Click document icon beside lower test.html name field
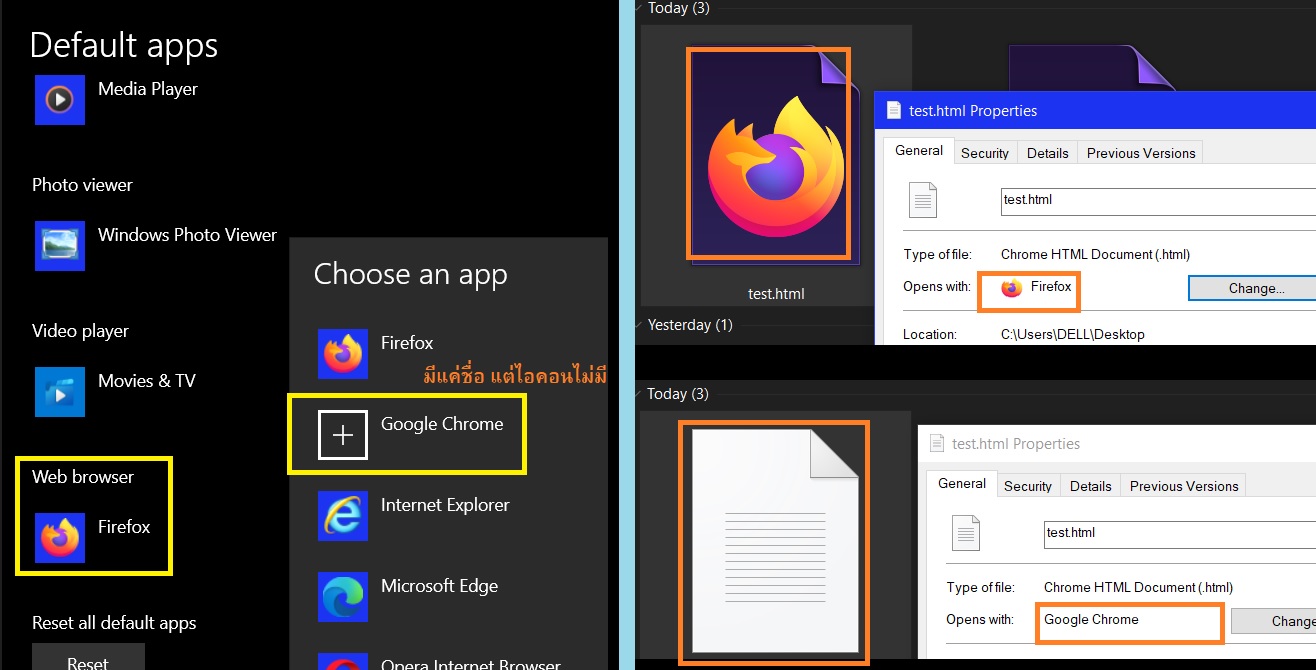This screenshot has width=1316, height=670. tap(966, 533)
